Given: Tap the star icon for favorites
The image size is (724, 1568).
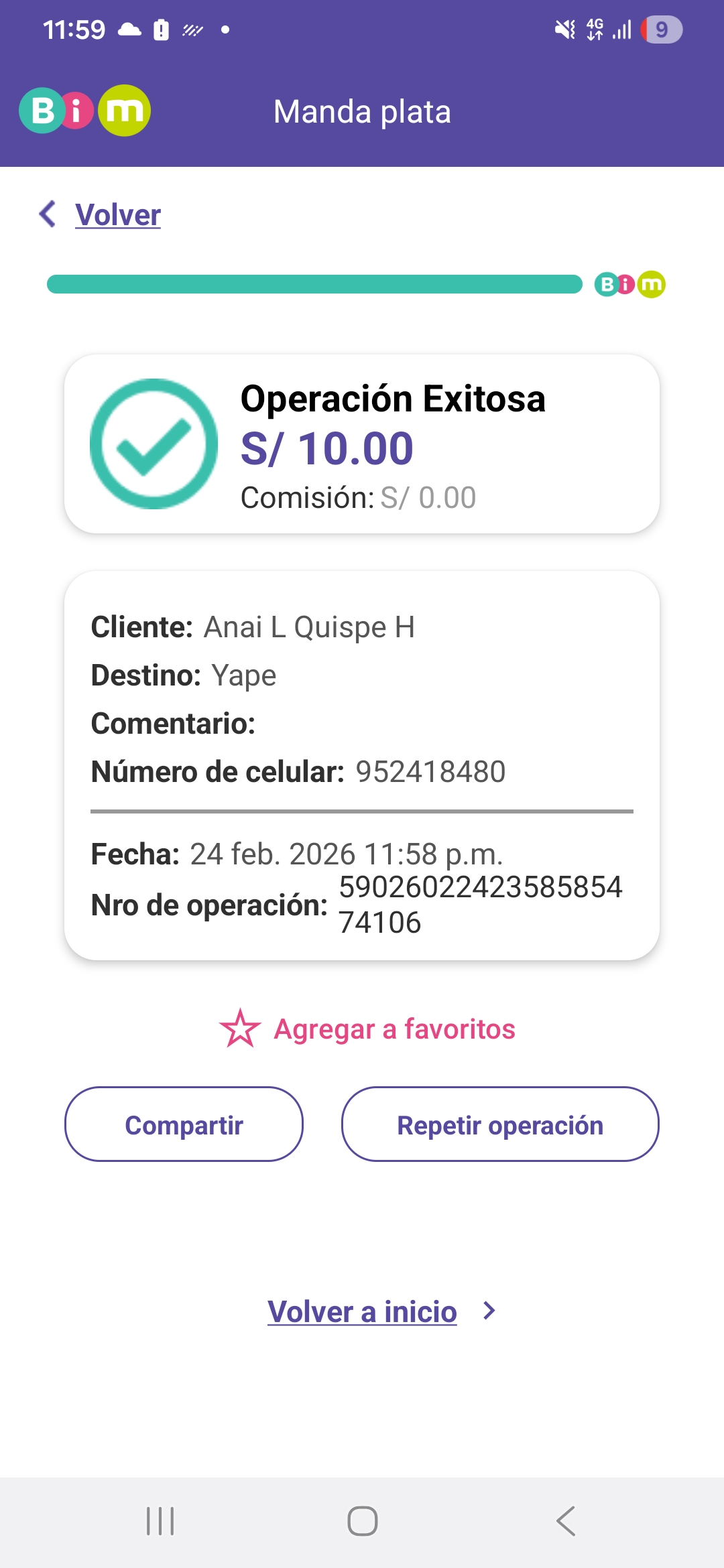Looking at the screenshot, I should pos(240,1029).
